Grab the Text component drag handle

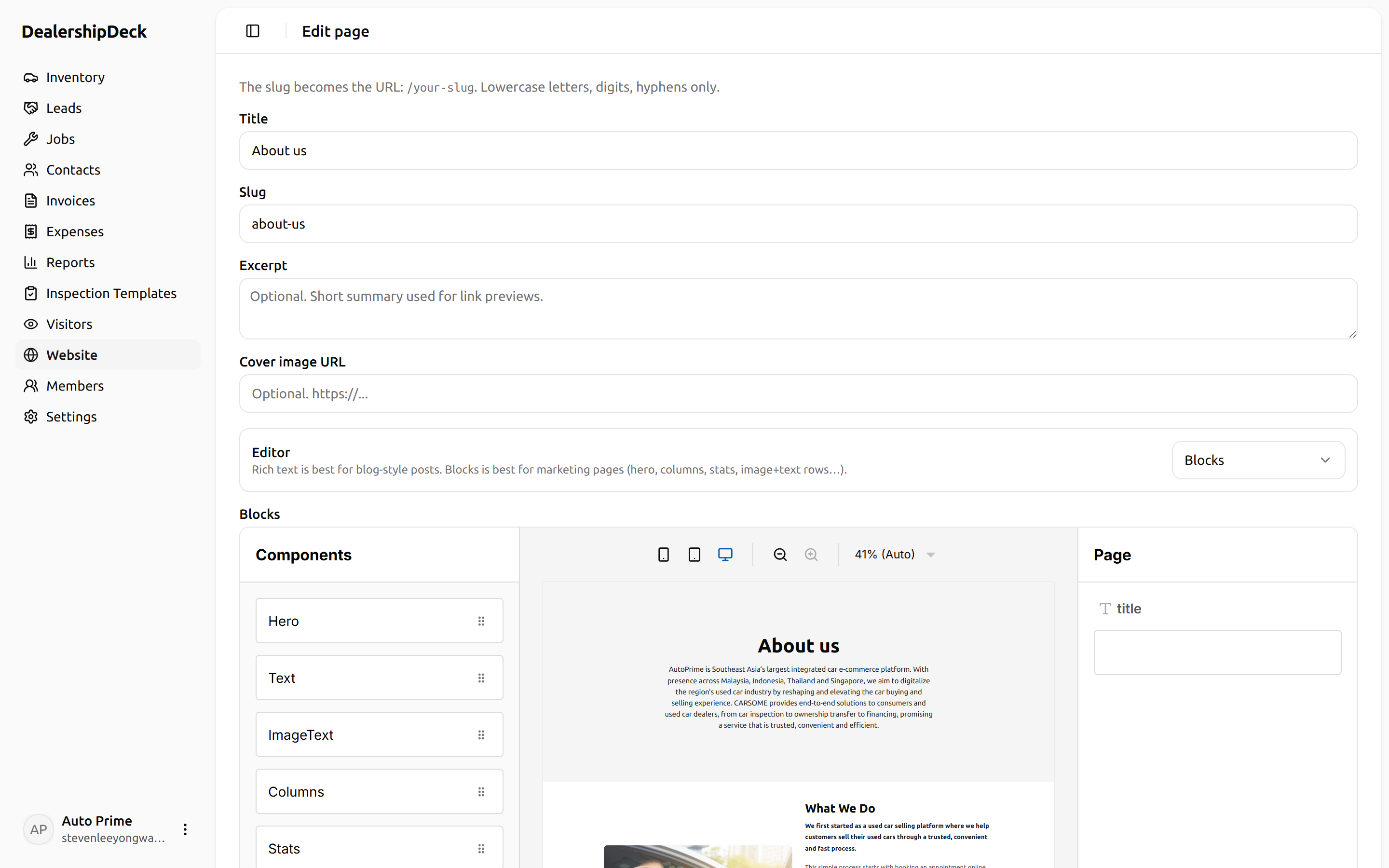coord(481,678)
